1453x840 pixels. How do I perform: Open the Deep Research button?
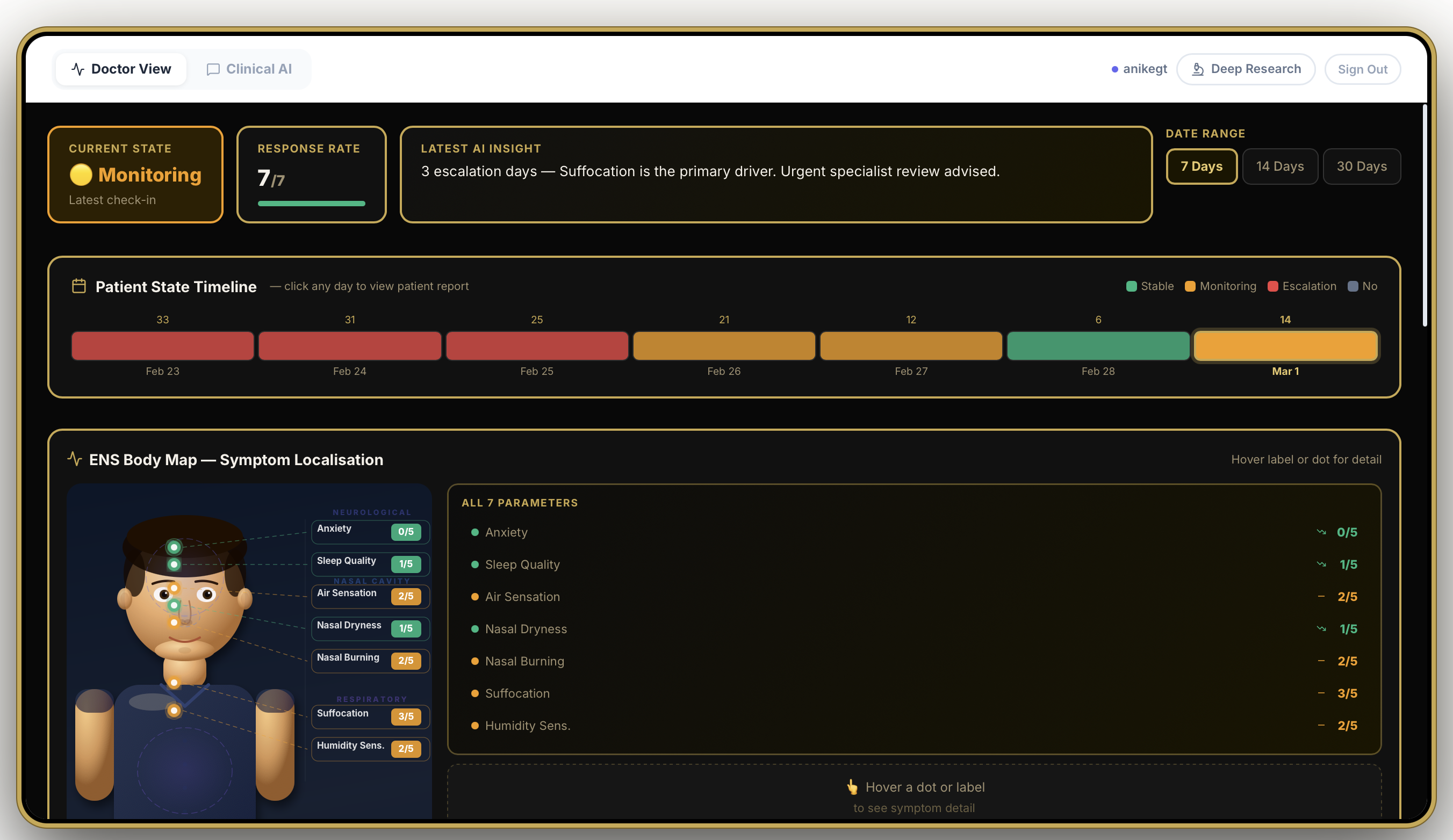[x=1246, y=69]
